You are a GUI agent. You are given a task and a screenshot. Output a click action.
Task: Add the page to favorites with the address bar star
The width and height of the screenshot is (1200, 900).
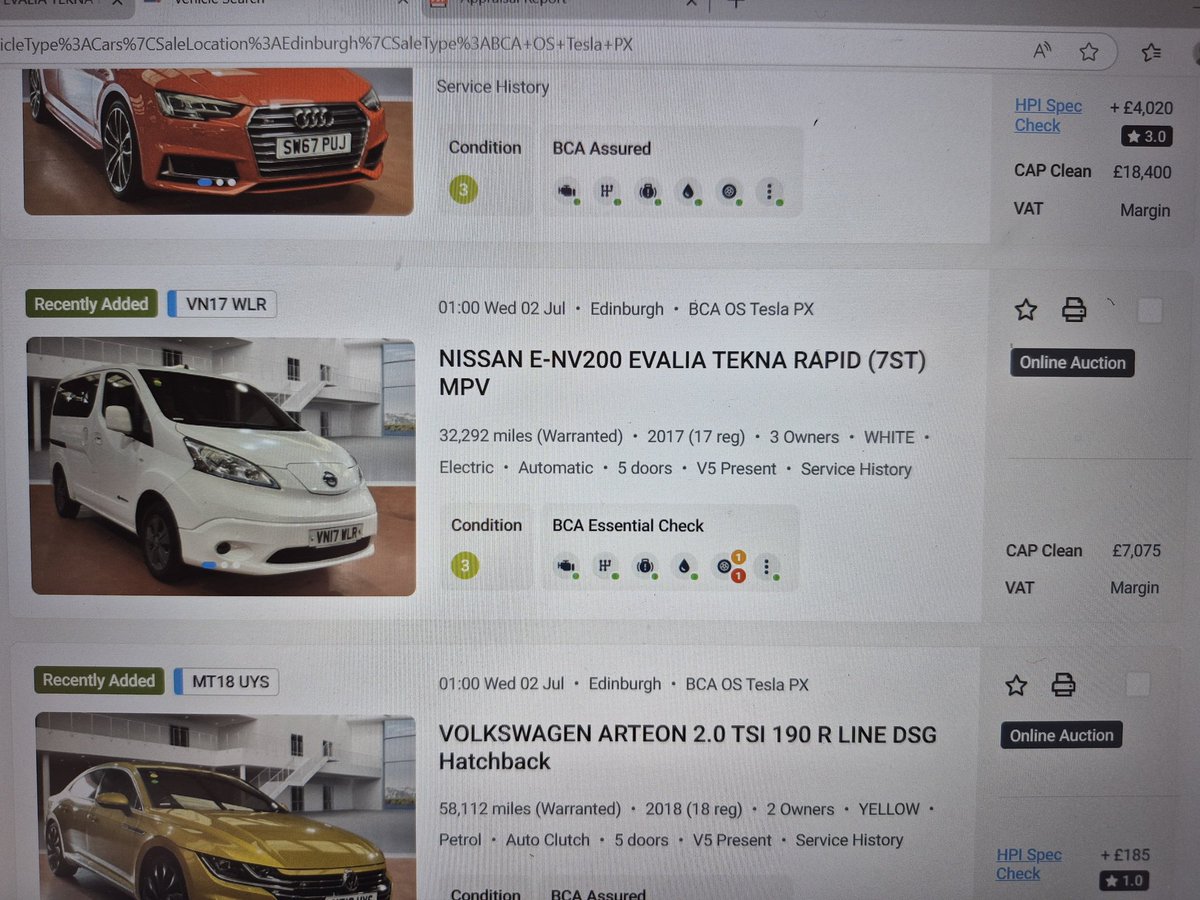pyautogui.click(x=1089, y=51)
